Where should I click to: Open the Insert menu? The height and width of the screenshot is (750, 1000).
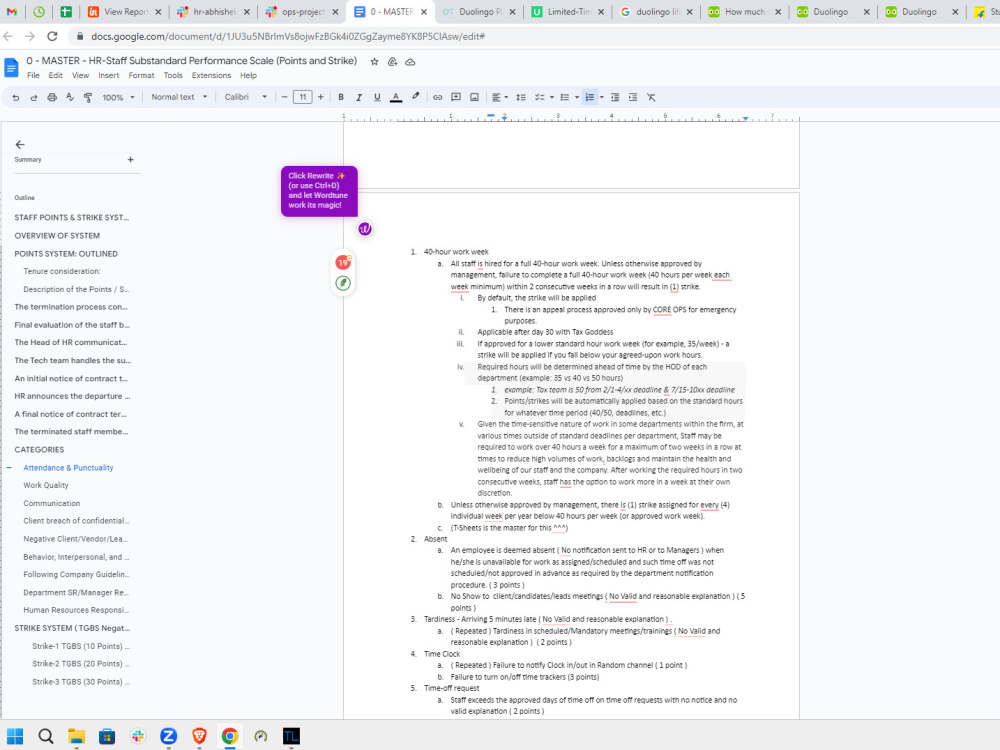point(108,75)
